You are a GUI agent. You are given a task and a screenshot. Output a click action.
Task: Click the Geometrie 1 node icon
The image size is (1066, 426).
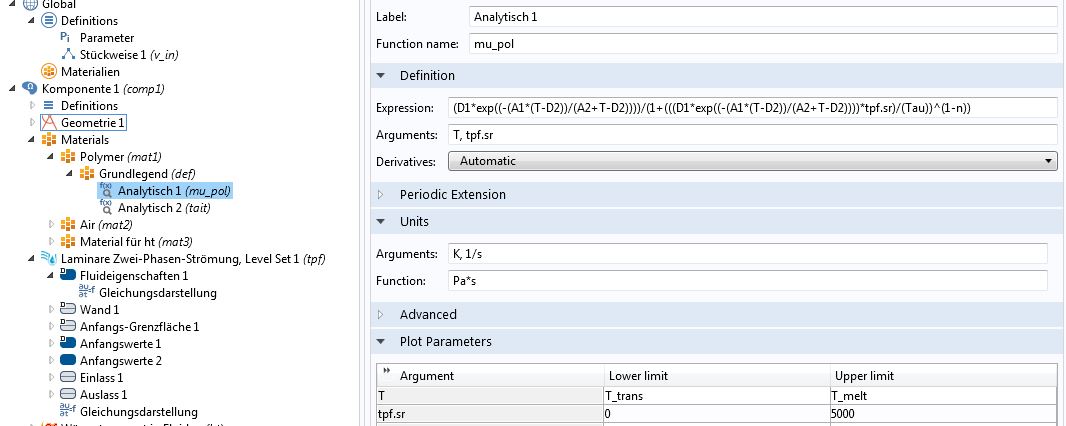click(49, 123)
